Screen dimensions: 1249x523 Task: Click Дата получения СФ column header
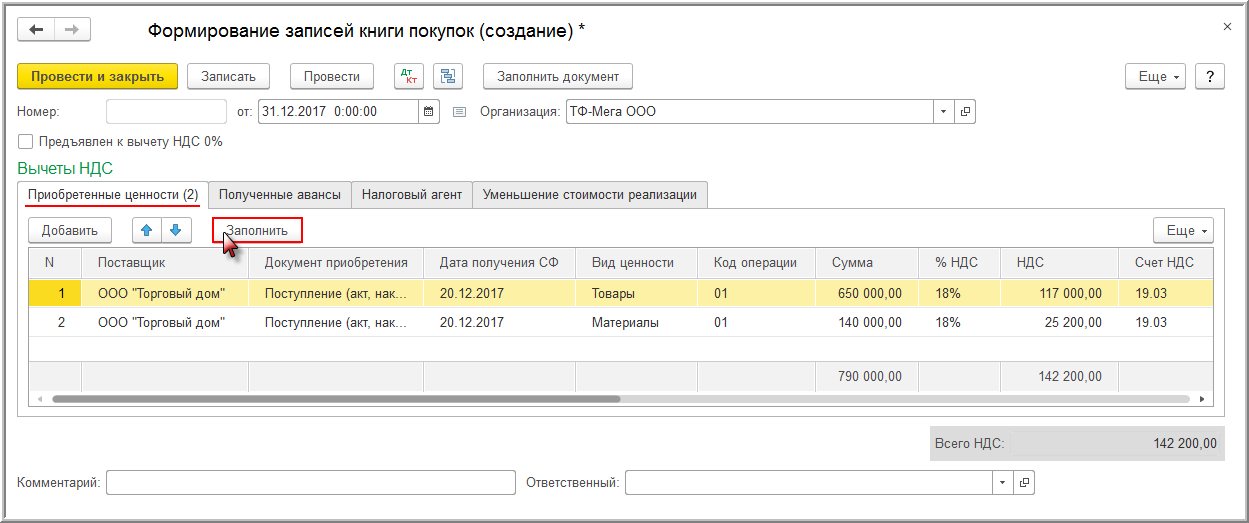500,263
